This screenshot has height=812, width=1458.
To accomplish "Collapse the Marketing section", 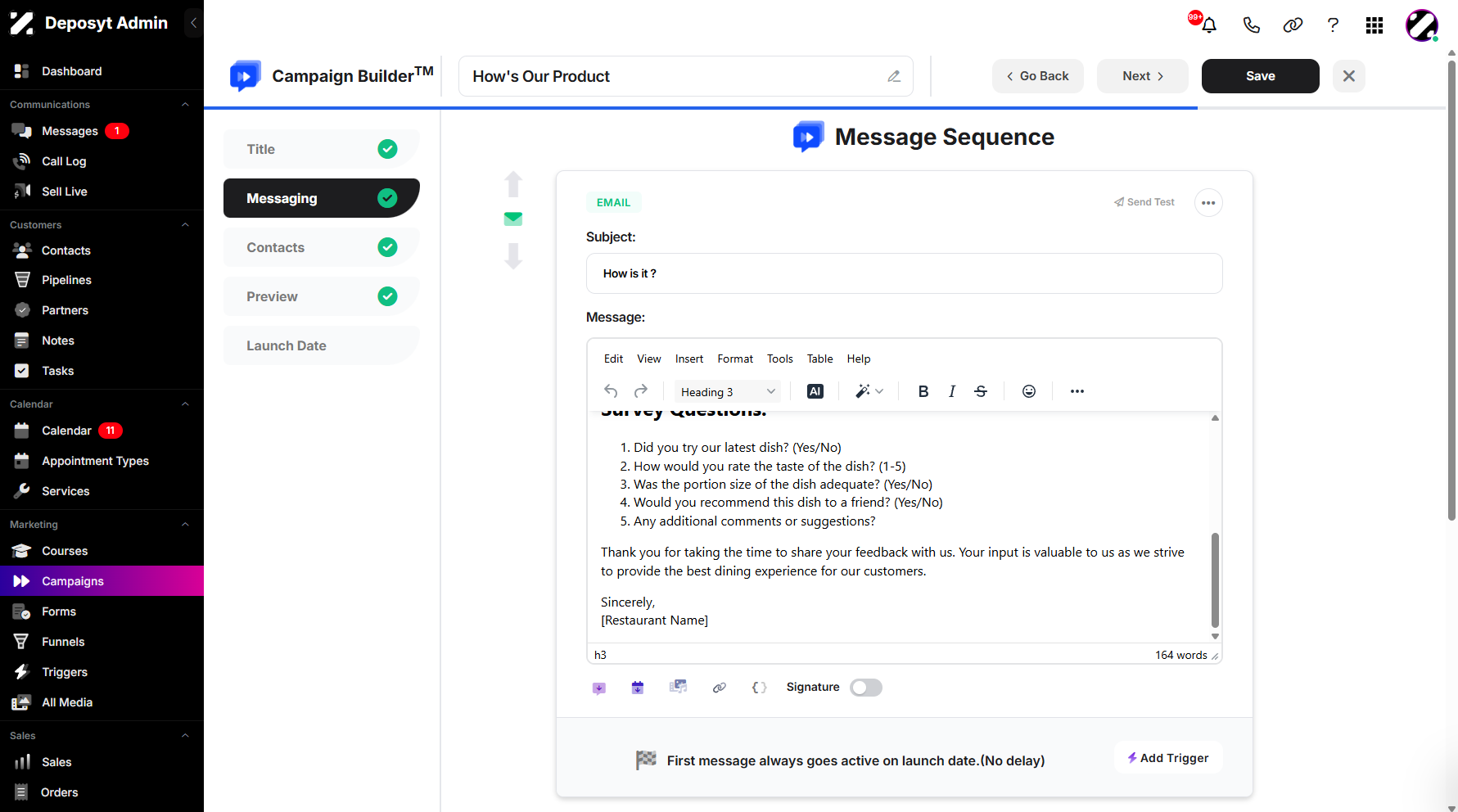I will [185, 525].
